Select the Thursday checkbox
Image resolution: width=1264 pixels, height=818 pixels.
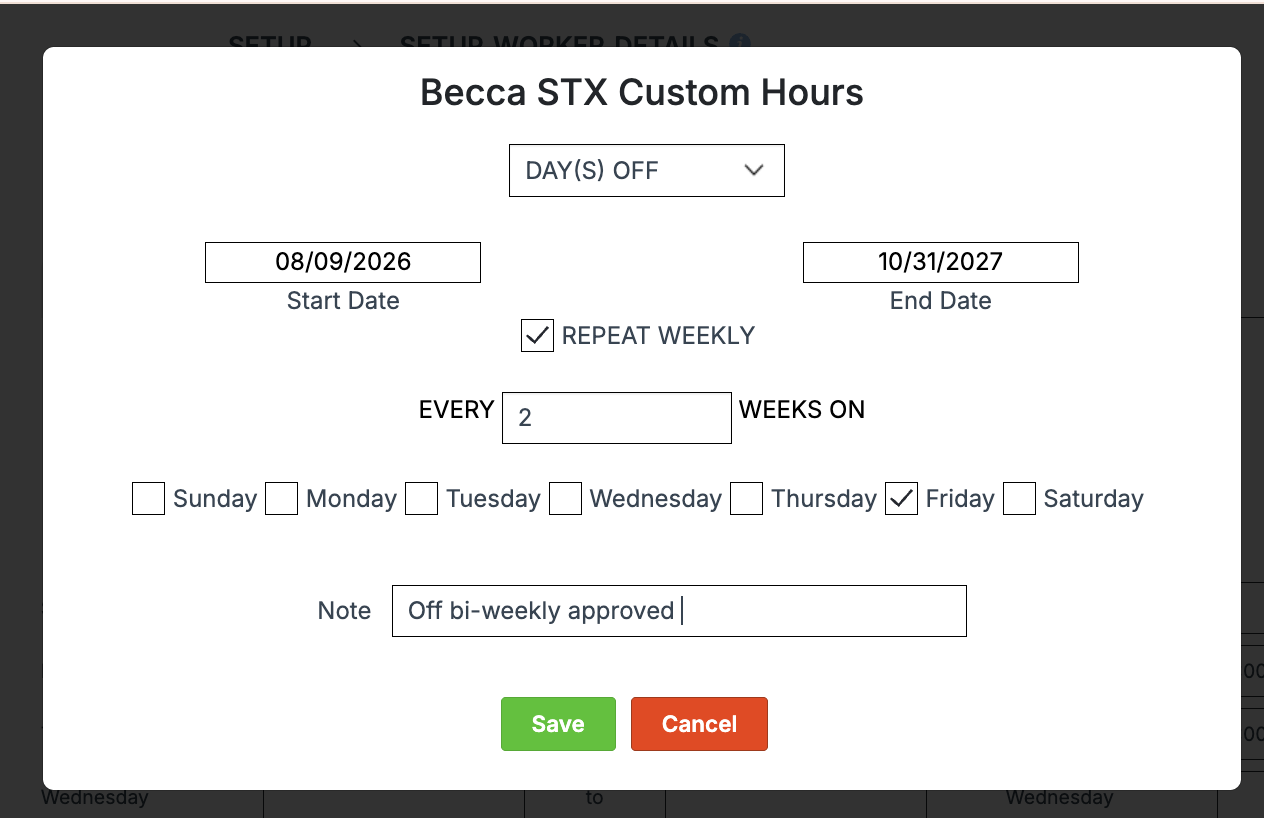pos(746,498)
